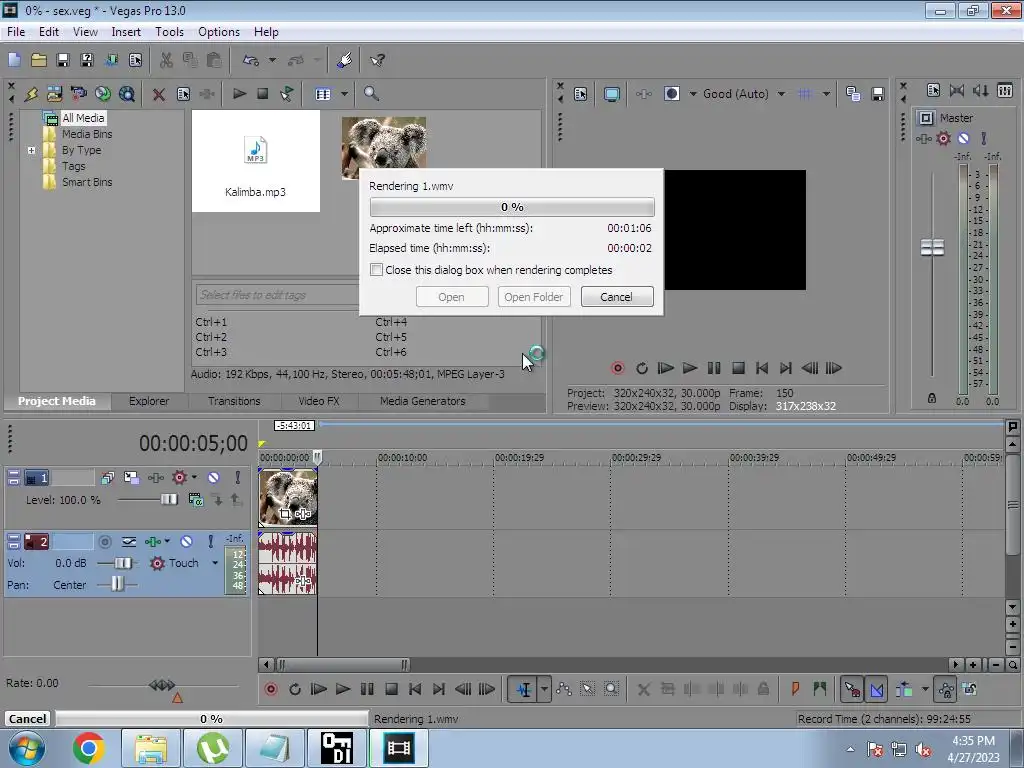Select the Kalimba.mp3 media thumbnail
The width and height of the screenshot is (1024, 768).
point(255,161)
